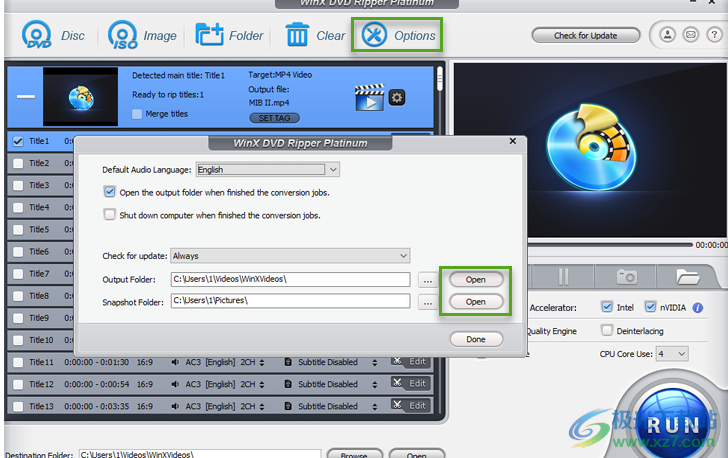
Task: Load a DVD Folder source
Action: click(229, 35)
